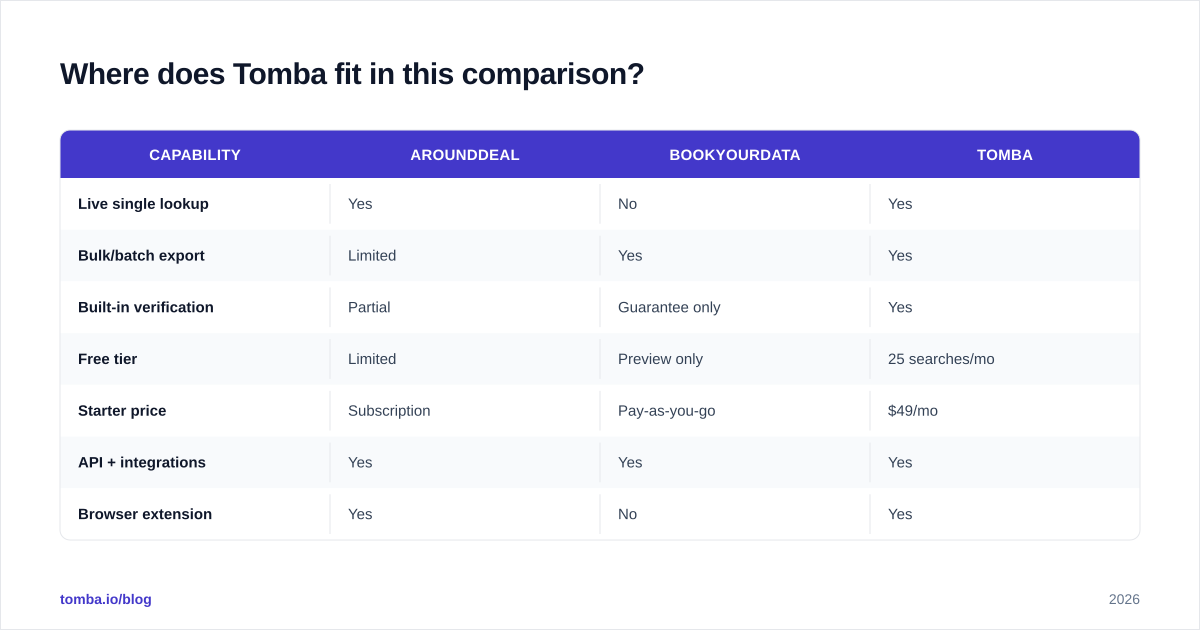
Task: Click AroundDeal's Subscription cell
Action: click(389, 411)
